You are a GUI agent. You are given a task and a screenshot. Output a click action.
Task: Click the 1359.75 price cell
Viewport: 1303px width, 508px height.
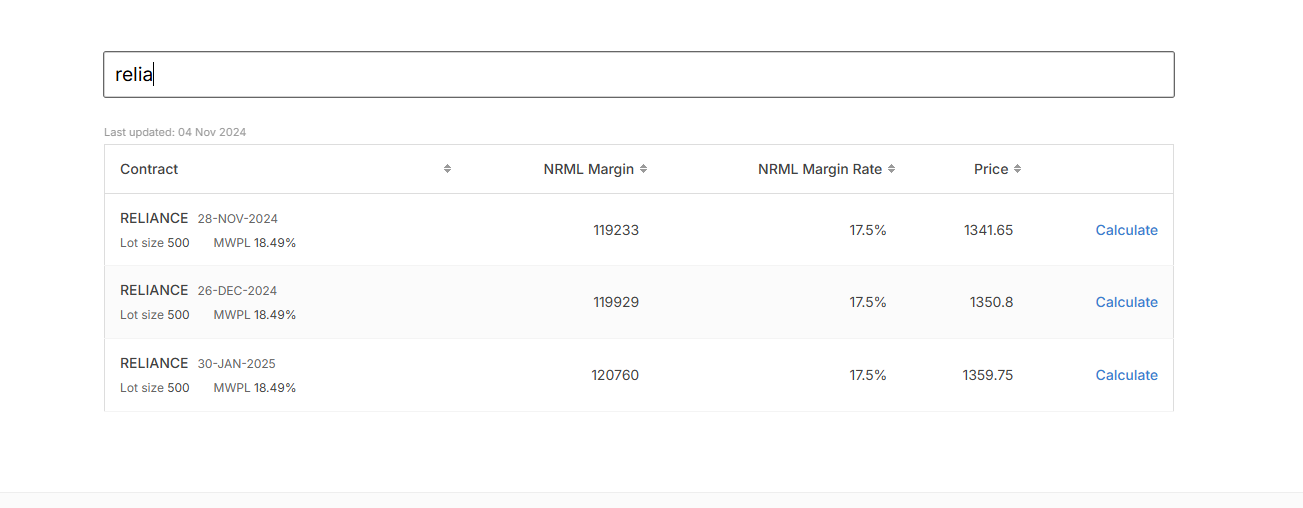(988, 375)
